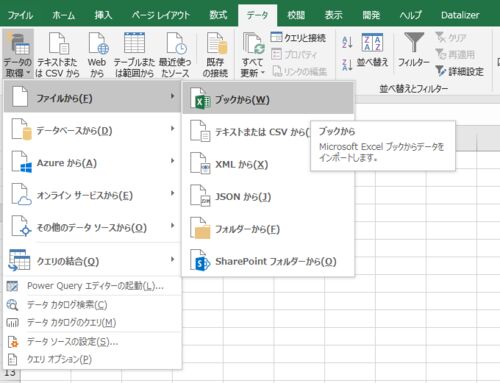
Task: Select SharePoint フォルダーから(O) item
Action: (x=268, y=262)
